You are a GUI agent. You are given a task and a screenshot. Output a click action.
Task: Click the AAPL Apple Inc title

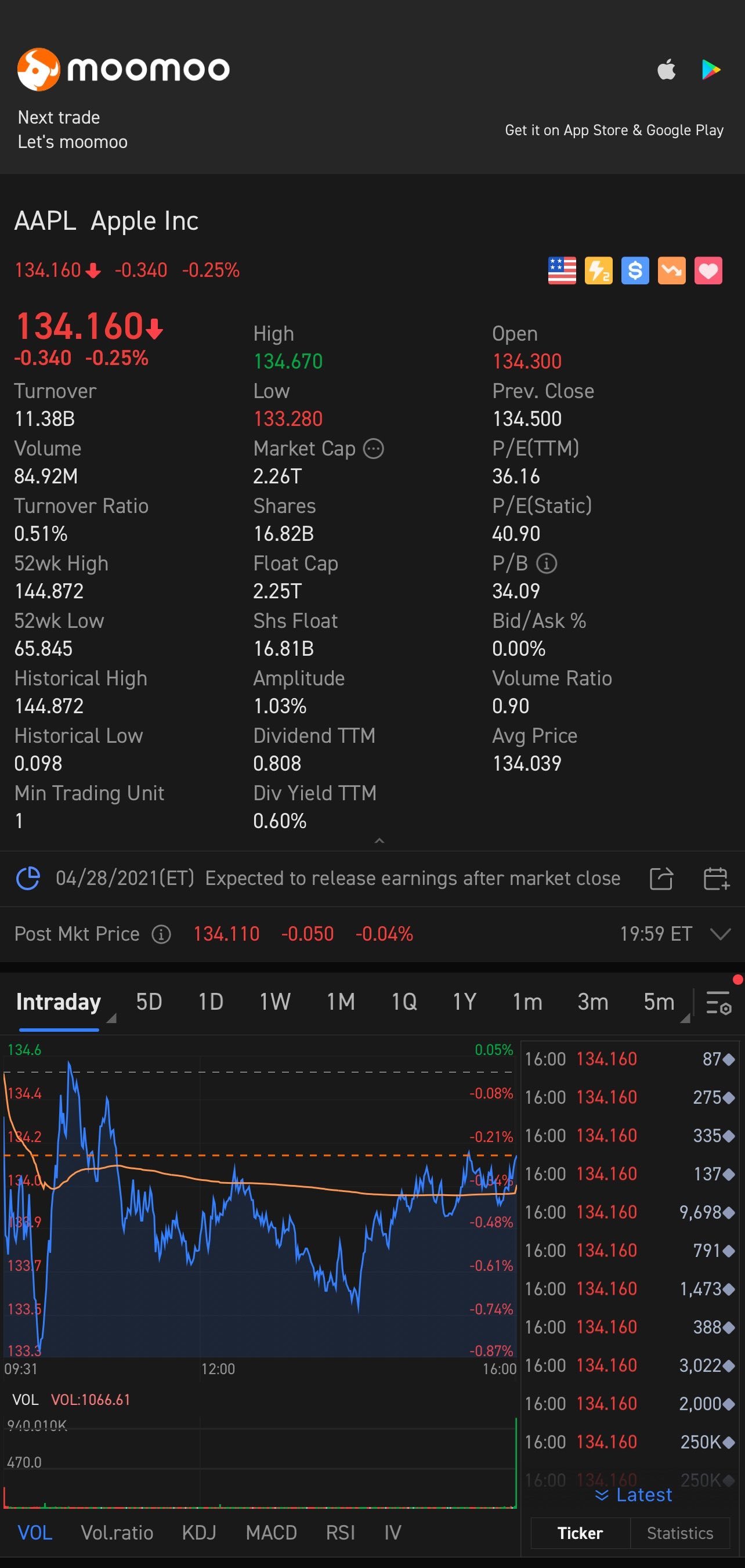[x=107, y=221]
